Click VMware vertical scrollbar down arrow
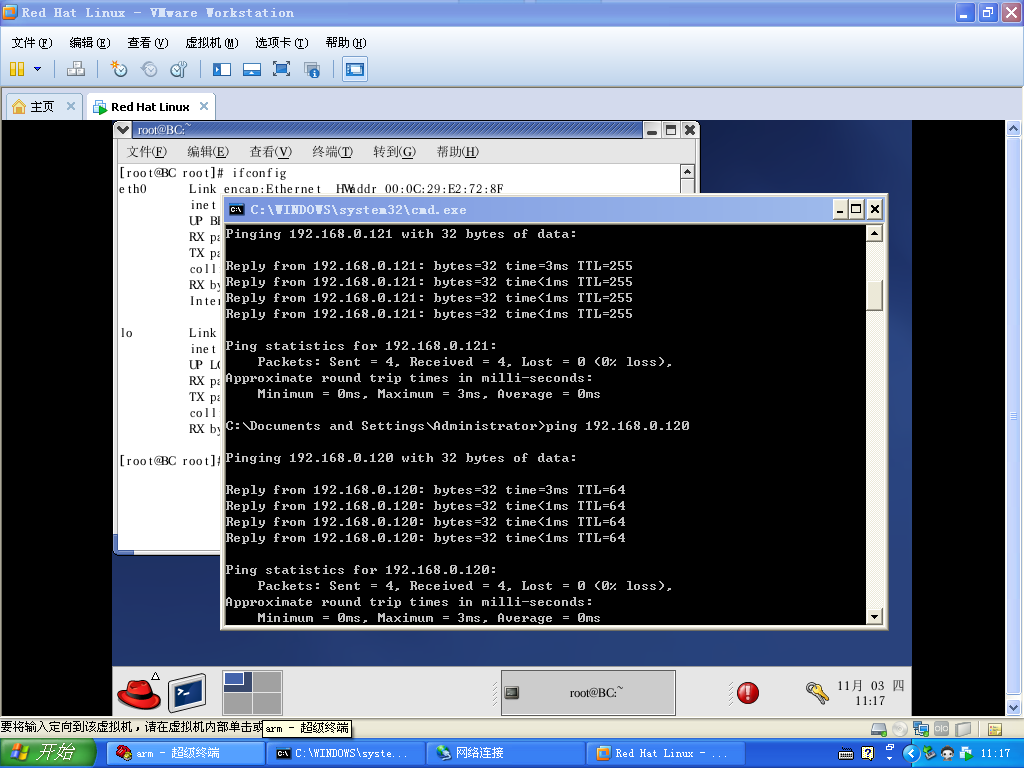1024x768 pixels. (1013, 707)
